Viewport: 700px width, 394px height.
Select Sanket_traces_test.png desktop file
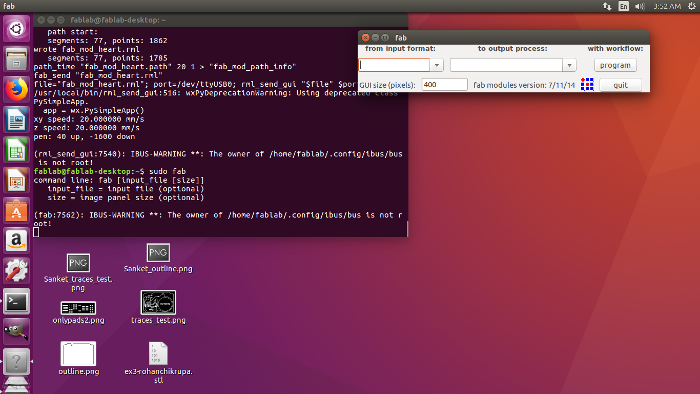78,272
